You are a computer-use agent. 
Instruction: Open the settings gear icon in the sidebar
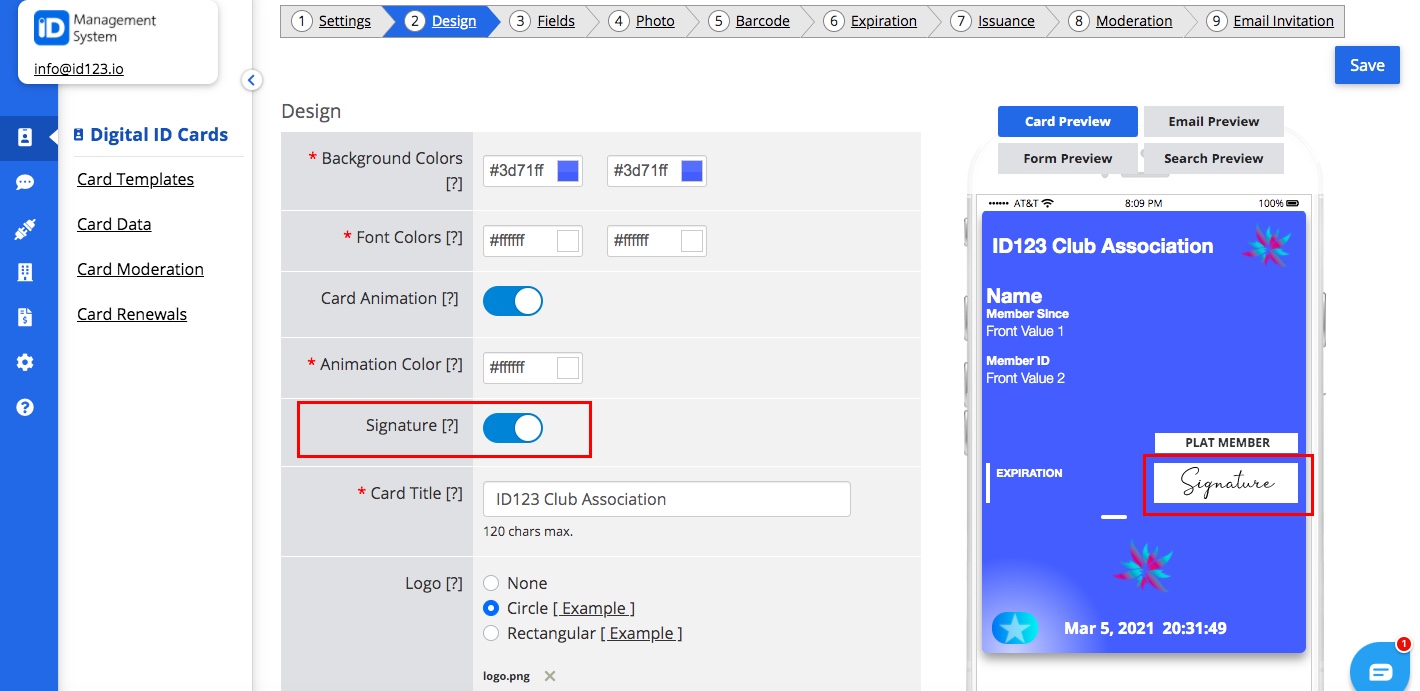[29, 364]
